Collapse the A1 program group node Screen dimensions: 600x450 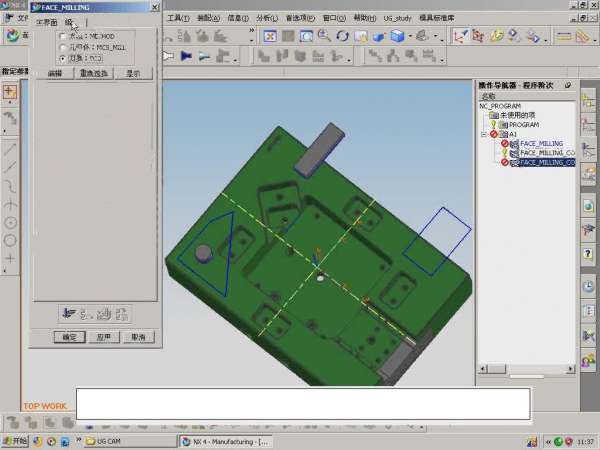coord(484,134)
